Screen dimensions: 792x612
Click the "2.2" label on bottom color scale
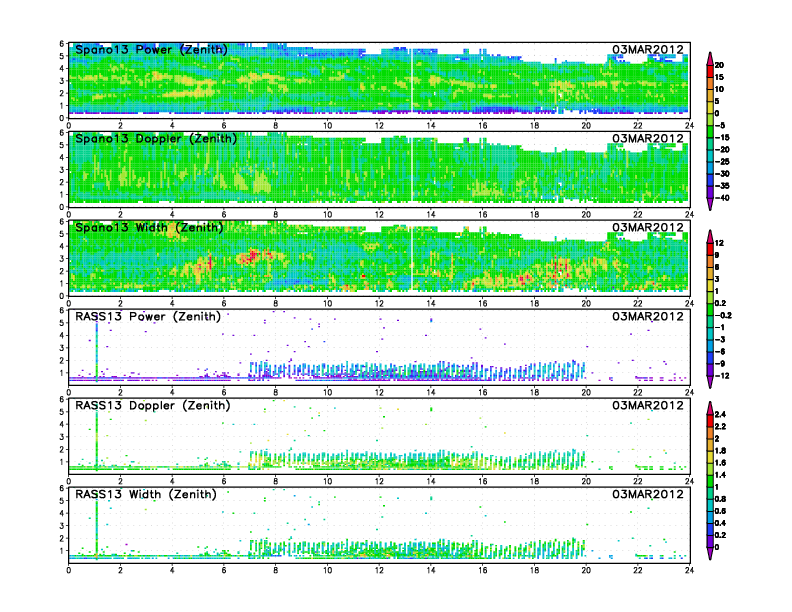[x=721, y=427]
